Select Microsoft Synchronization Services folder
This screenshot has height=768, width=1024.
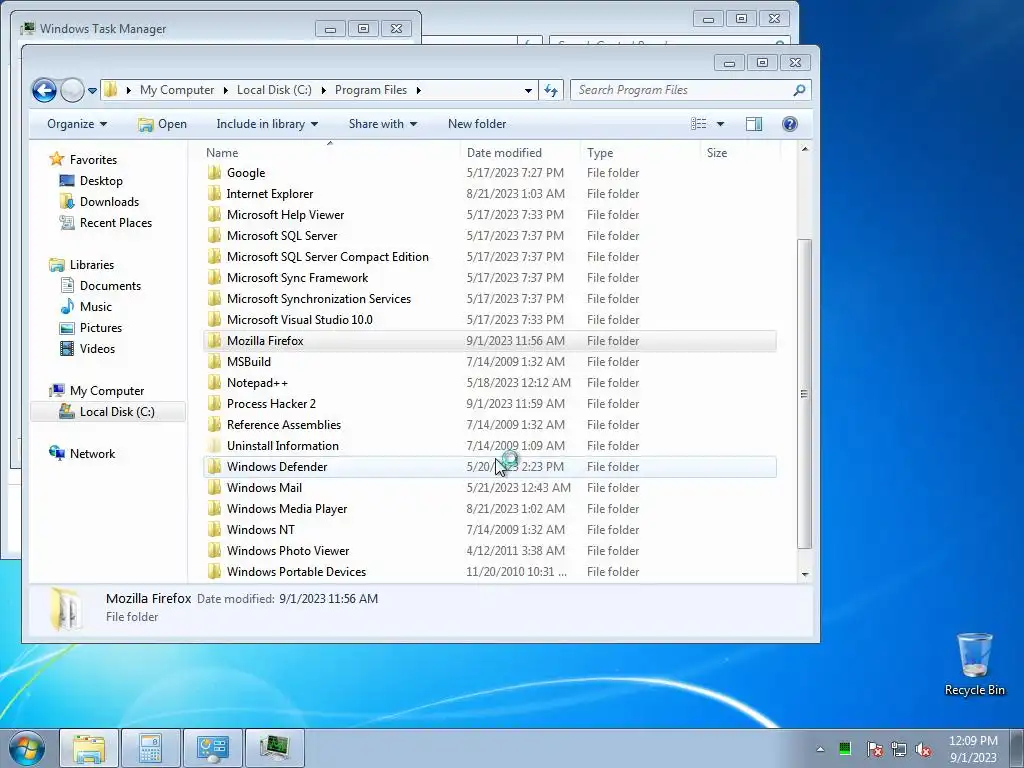[x=319, y=298]
